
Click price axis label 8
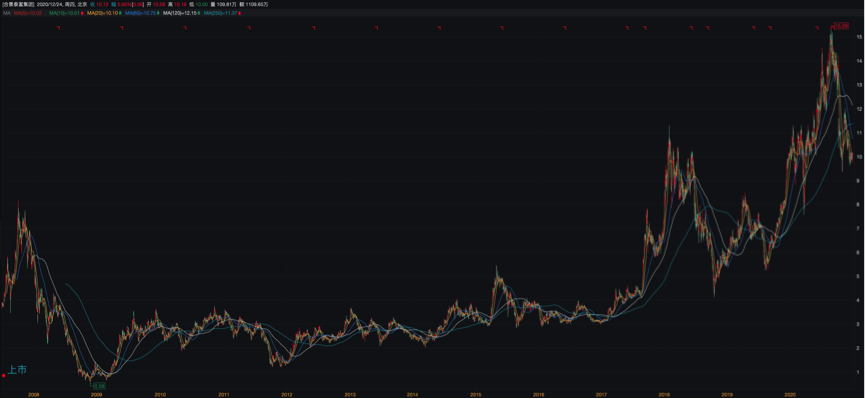[859, 204]
